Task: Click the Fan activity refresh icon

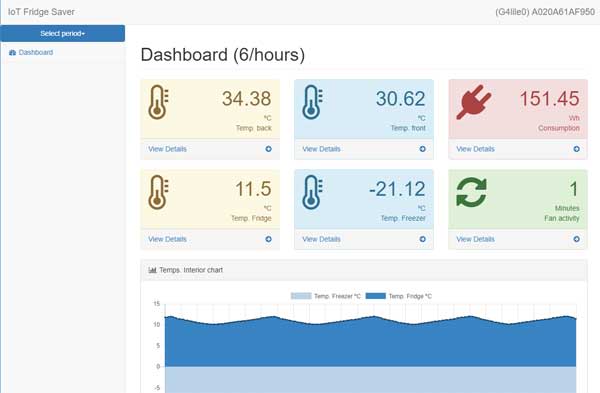Action: click(471, 192)
